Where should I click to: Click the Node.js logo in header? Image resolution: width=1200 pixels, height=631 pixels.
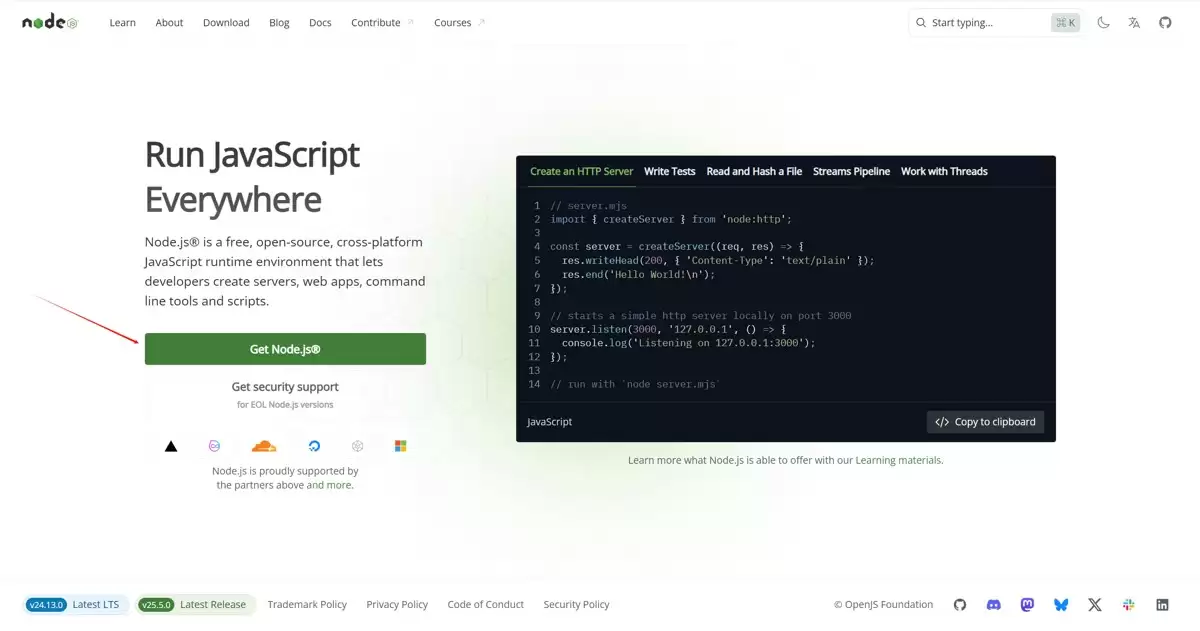pos(50,22)
